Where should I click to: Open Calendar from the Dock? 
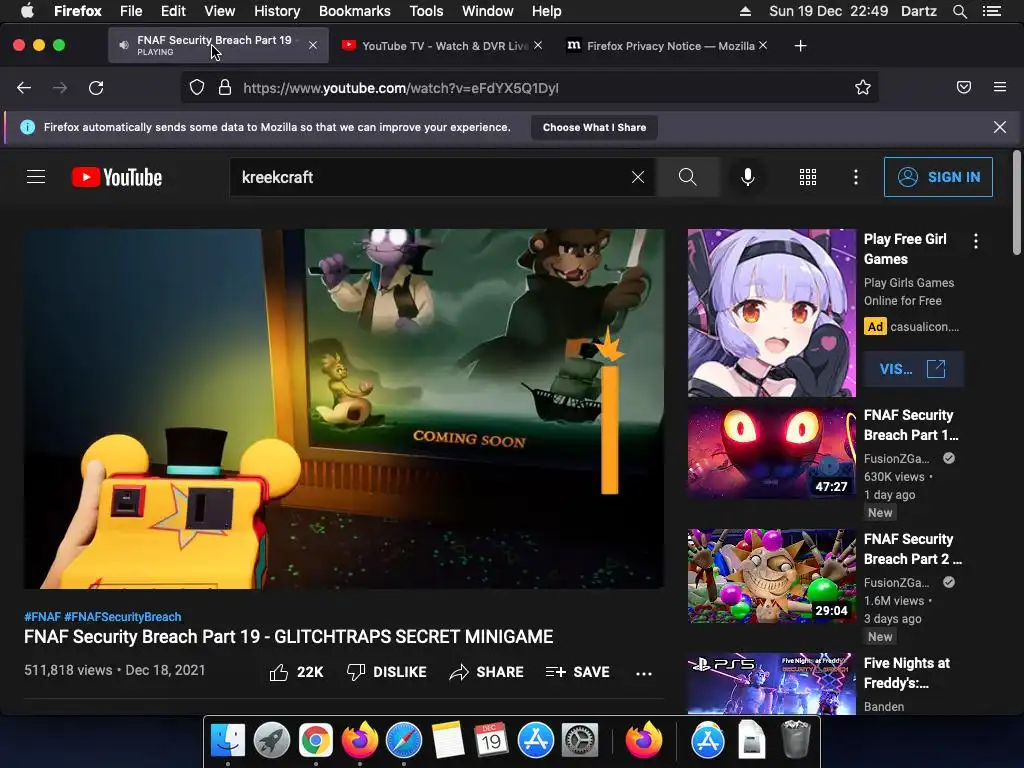coord(492,740)
